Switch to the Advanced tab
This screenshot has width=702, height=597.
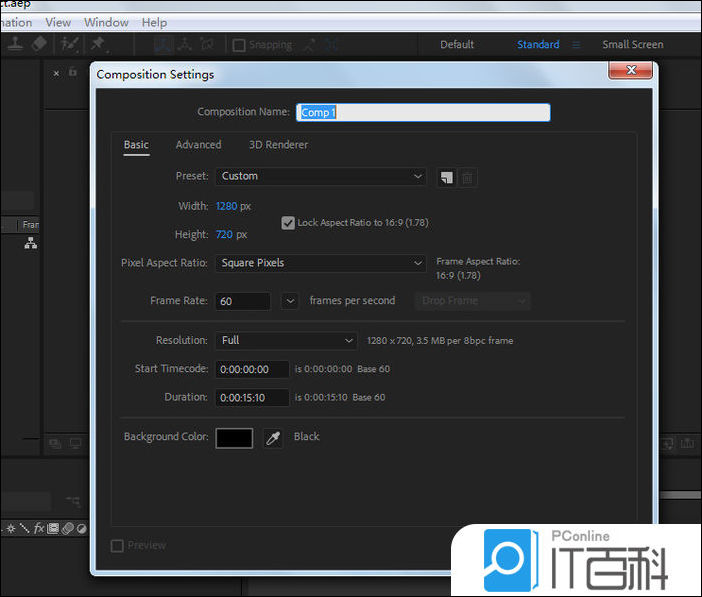click(x=198, y=145)
